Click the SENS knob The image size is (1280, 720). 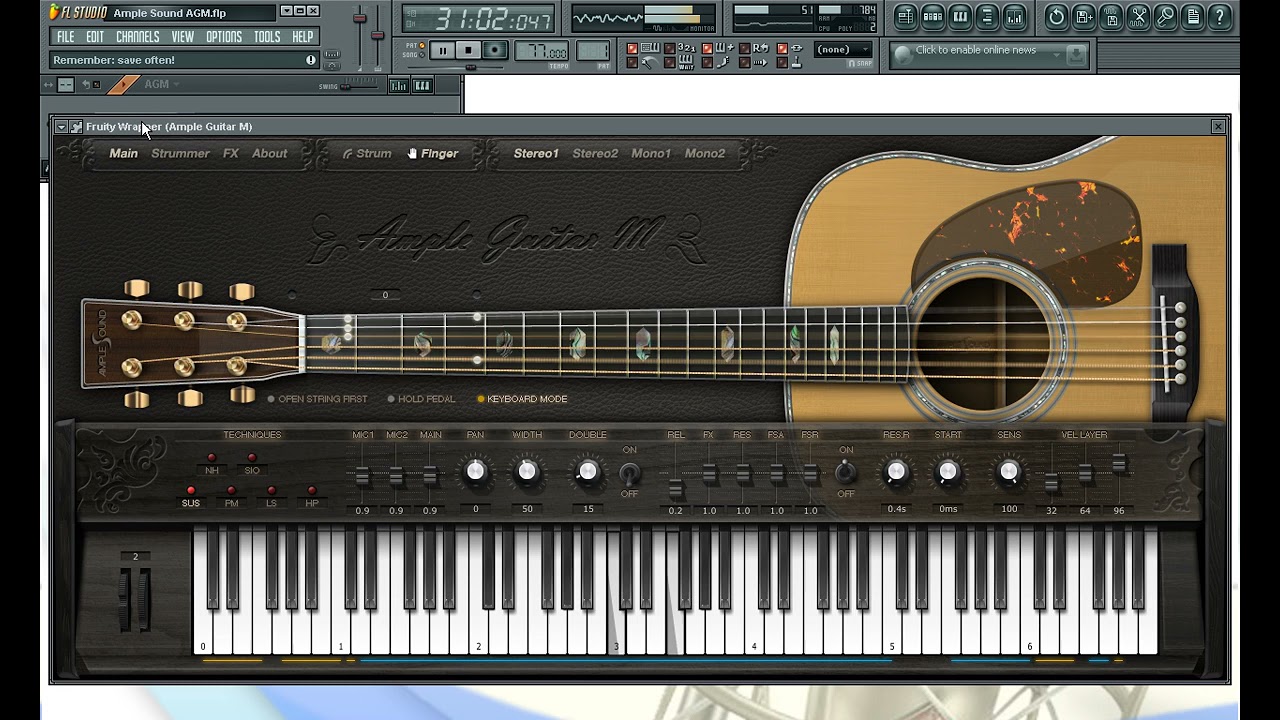1009,472
